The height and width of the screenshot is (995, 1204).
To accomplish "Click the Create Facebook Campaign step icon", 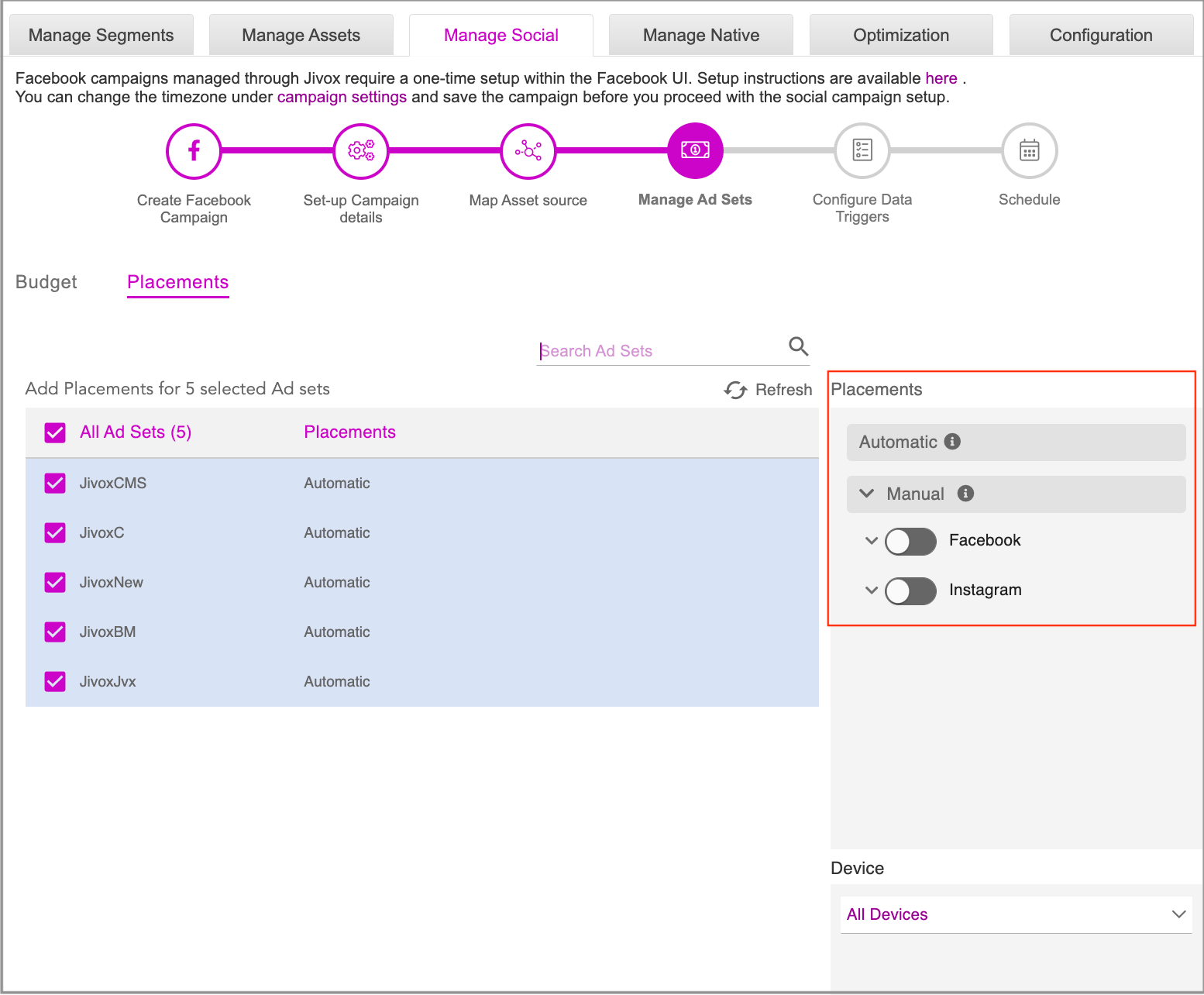I will point(194,151).
